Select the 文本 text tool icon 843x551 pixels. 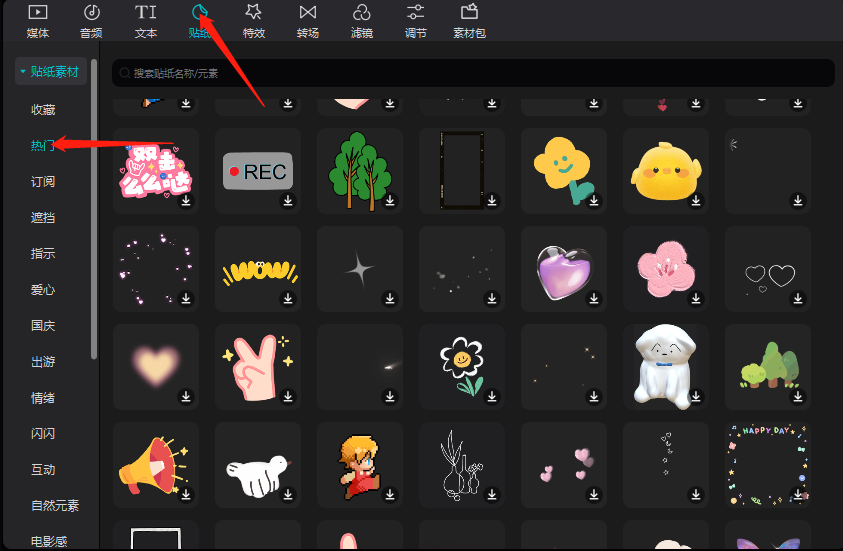[146, 13]
